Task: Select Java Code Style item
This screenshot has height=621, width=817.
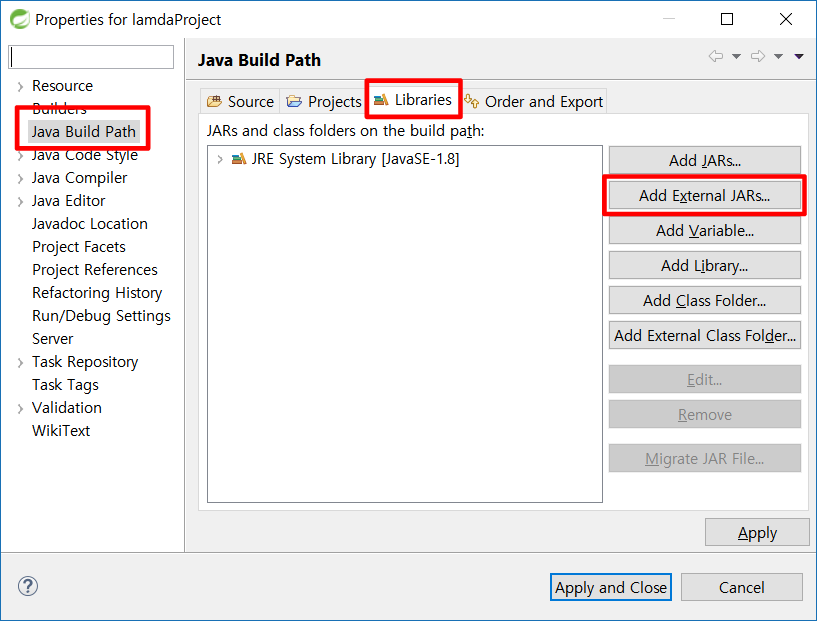Action: [84, 155]
